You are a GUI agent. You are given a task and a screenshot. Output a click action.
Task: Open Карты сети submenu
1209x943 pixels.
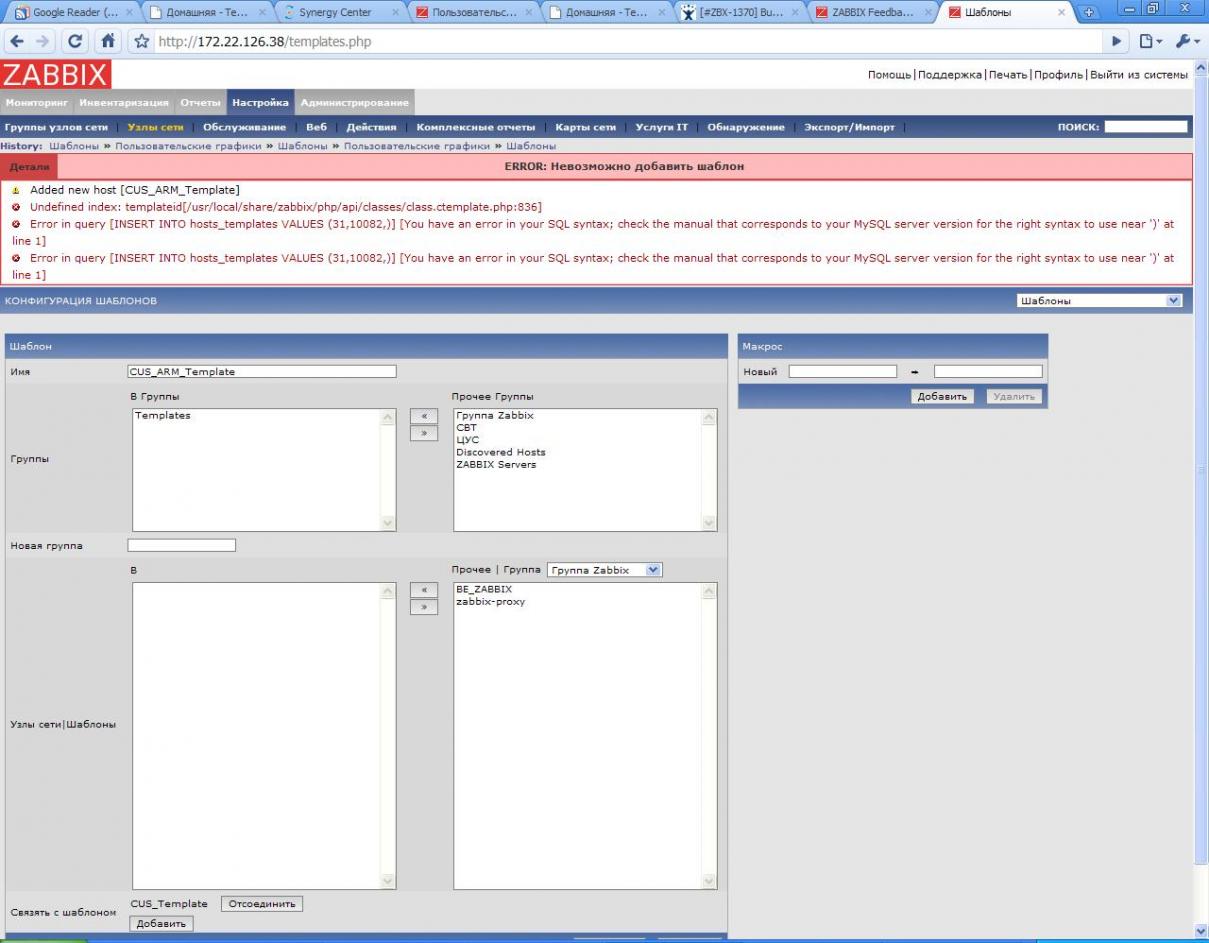coord(585,127)
